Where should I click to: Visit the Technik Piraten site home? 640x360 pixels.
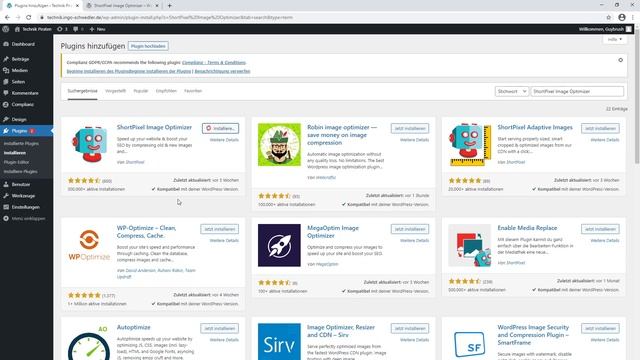click(33, 29)
